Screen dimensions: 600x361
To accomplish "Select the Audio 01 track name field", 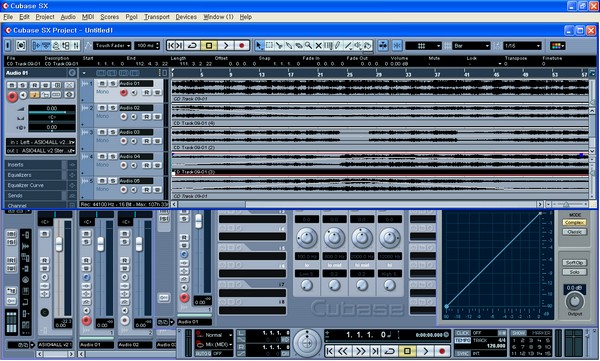I will [136, 83].
